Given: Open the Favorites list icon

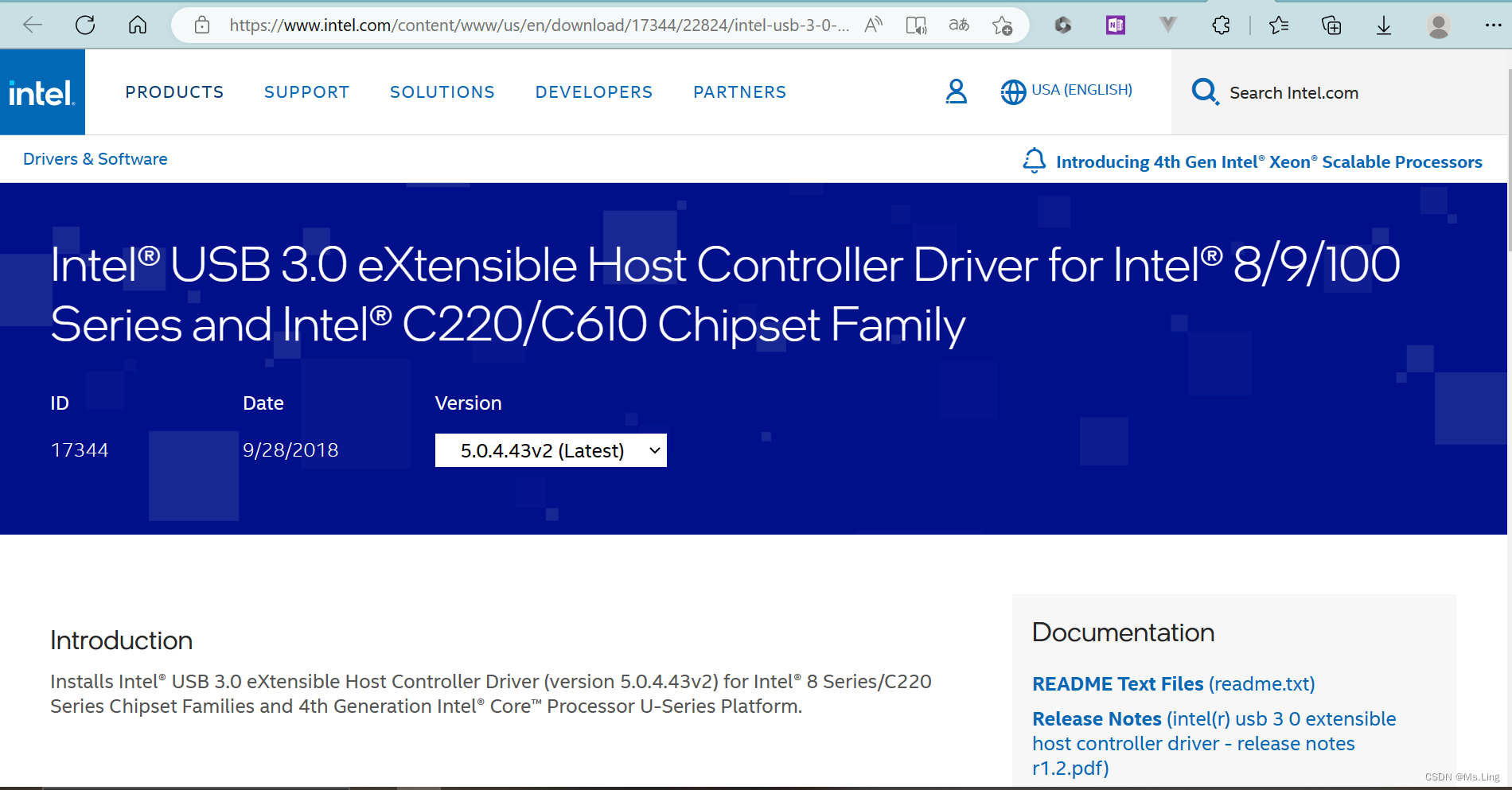Looking at the screenshot, I should pyautogui.click(x=1279, y=25).
